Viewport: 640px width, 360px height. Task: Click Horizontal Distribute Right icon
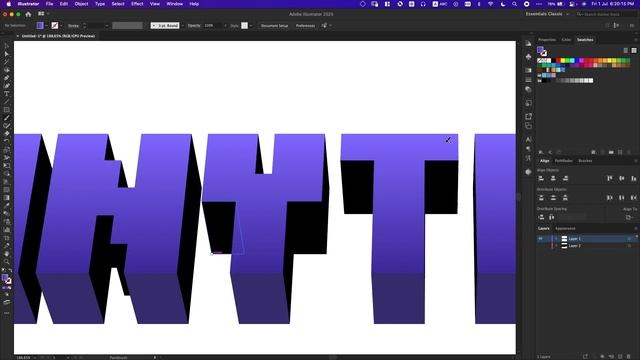(633, 198)
